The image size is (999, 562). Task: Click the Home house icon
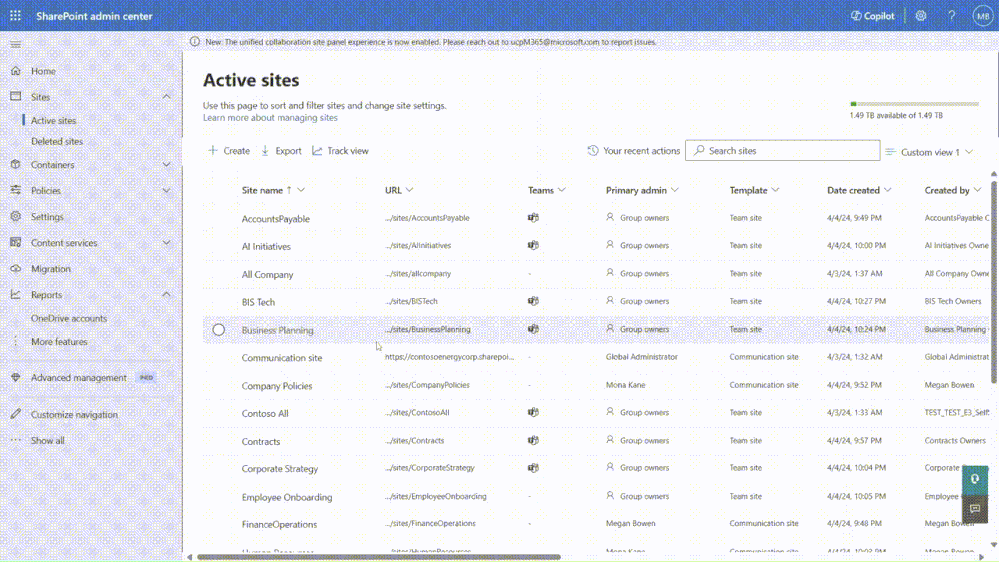[16, 71]
